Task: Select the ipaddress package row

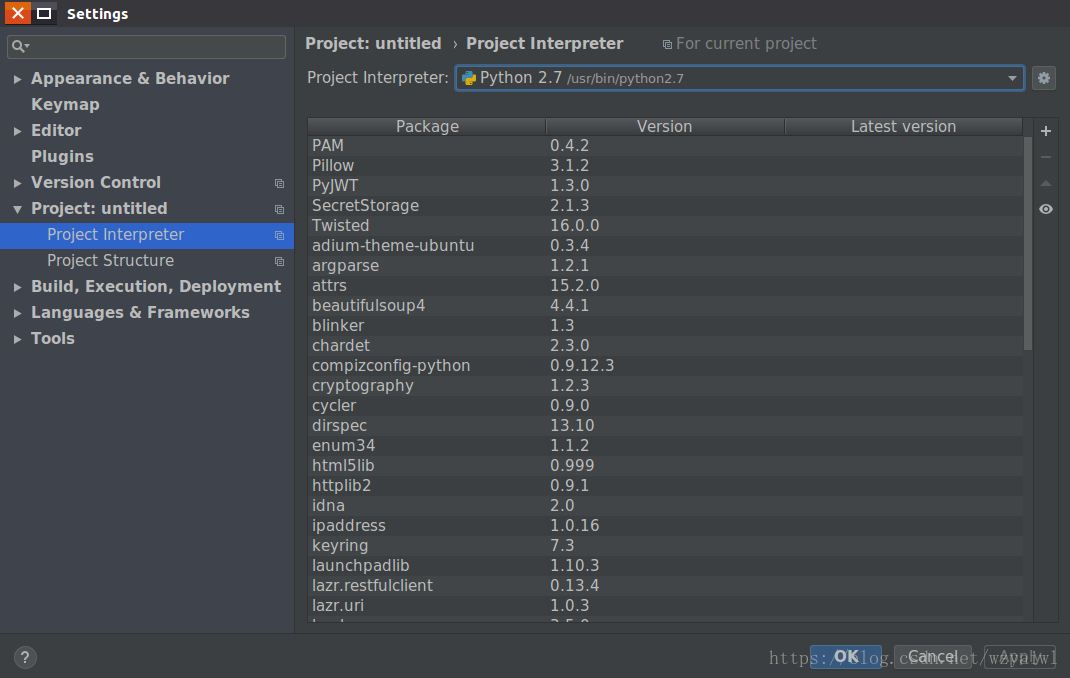Action: (665, 526)
